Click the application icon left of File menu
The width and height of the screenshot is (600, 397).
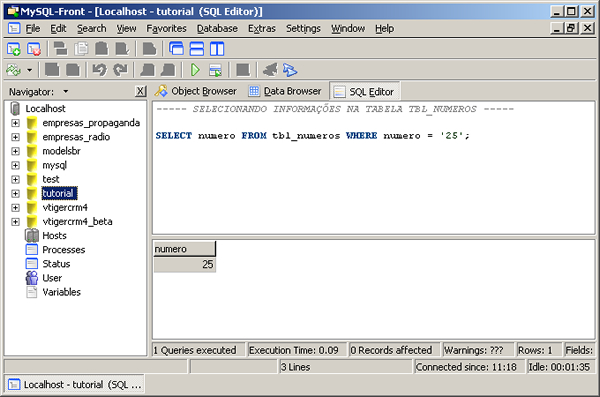click(14, 29)
